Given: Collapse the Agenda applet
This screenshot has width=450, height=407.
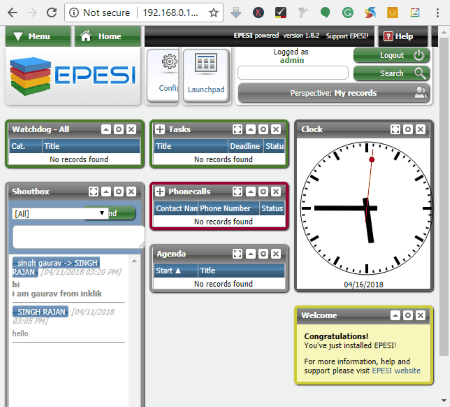Looking at the screenshot, I should tap(251, 254).
